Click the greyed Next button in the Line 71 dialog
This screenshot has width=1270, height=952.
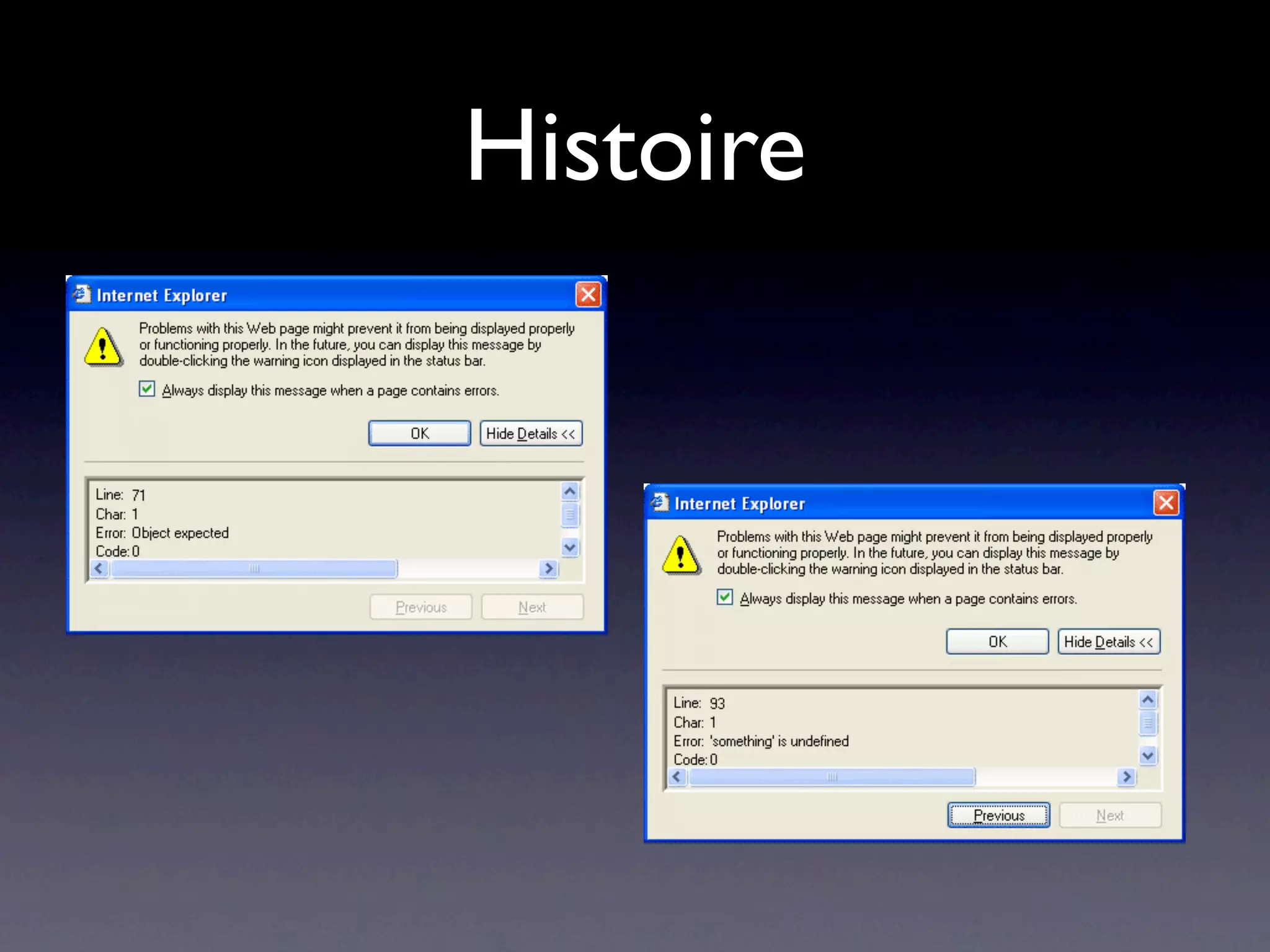[x=532, y=607]
